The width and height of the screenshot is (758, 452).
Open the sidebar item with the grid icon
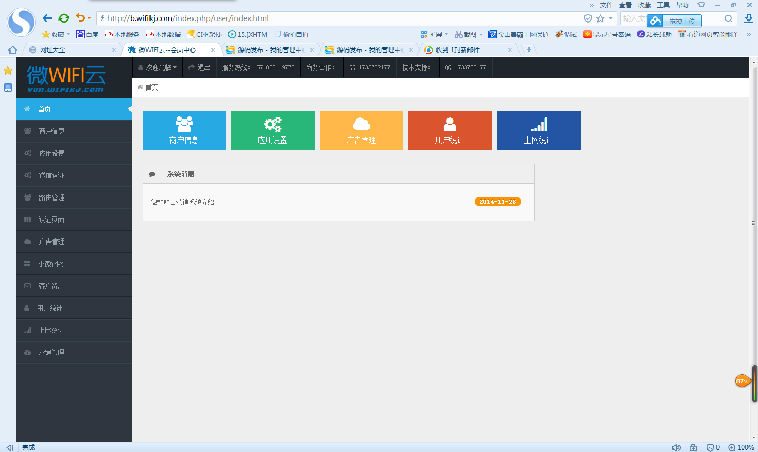coord(74,219)
